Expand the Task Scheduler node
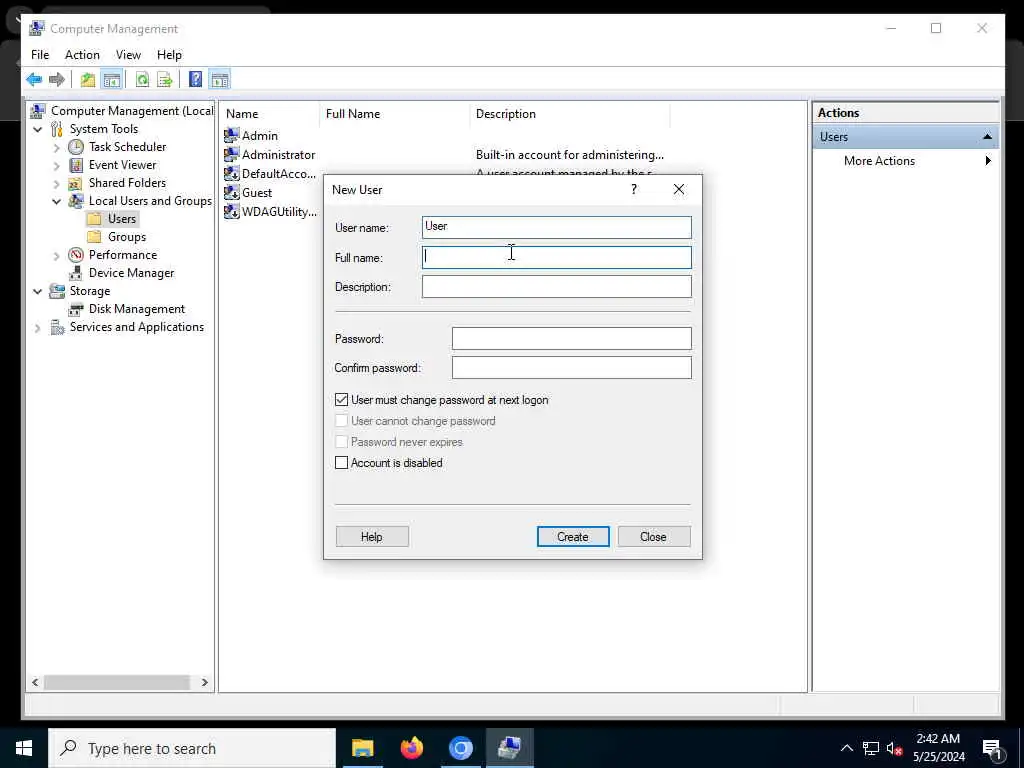 [x=57, y=148]
